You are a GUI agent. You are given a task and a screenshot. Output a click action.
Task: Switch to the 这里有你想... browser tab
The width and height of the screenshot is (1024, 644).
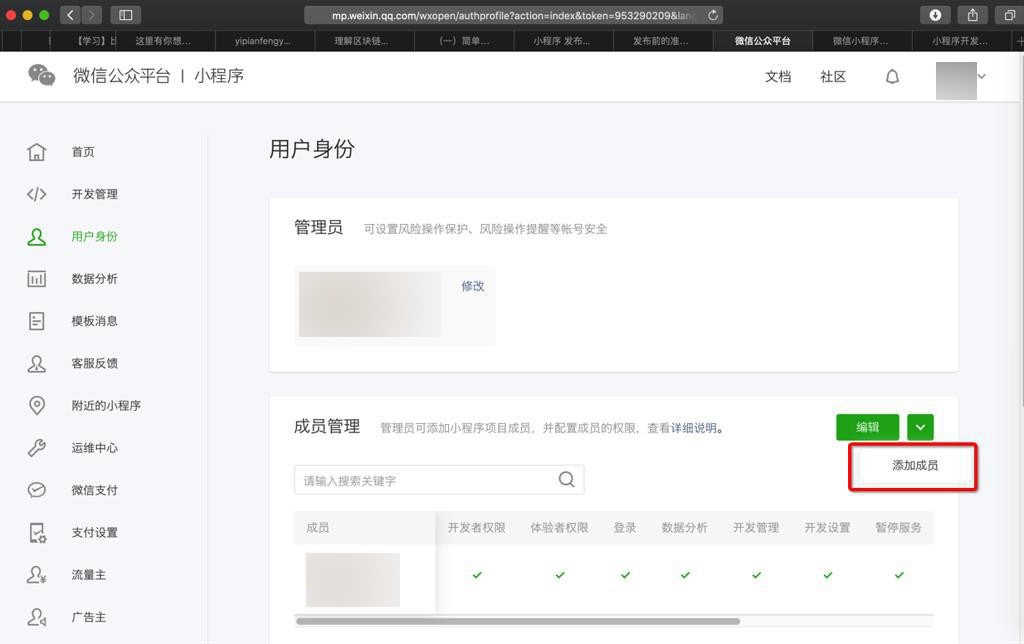point(163,40)
